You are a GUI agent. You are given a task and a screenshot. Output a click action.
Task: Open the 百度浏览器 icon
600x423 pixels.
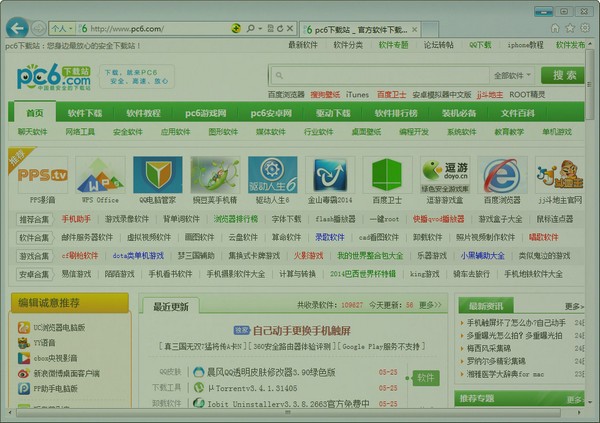pyautogui.click(x=502, y=175)
